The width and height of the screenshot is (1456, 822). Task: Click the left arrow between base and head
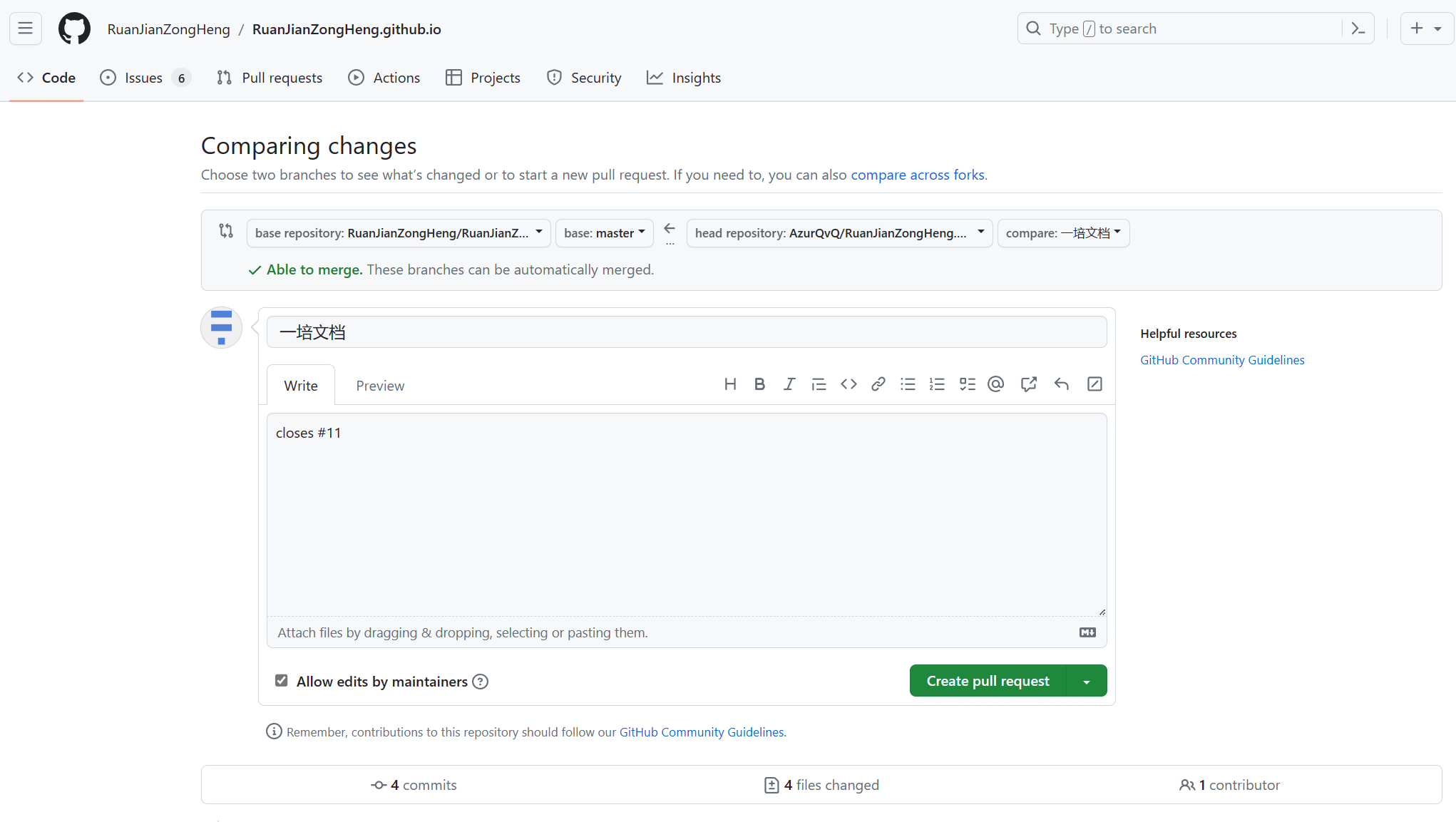coord(670,229)
